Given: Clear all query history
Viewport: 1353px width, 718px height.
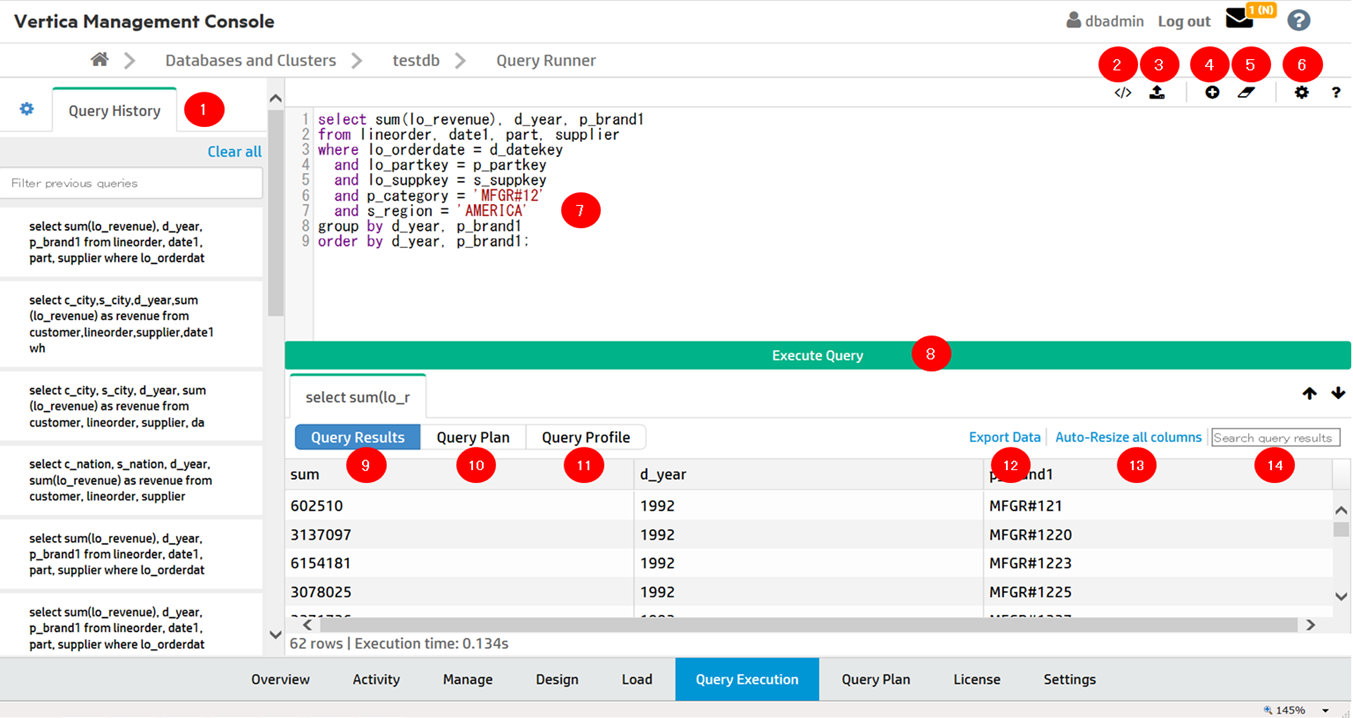Looking at the screenshot, I should [235, 152].
